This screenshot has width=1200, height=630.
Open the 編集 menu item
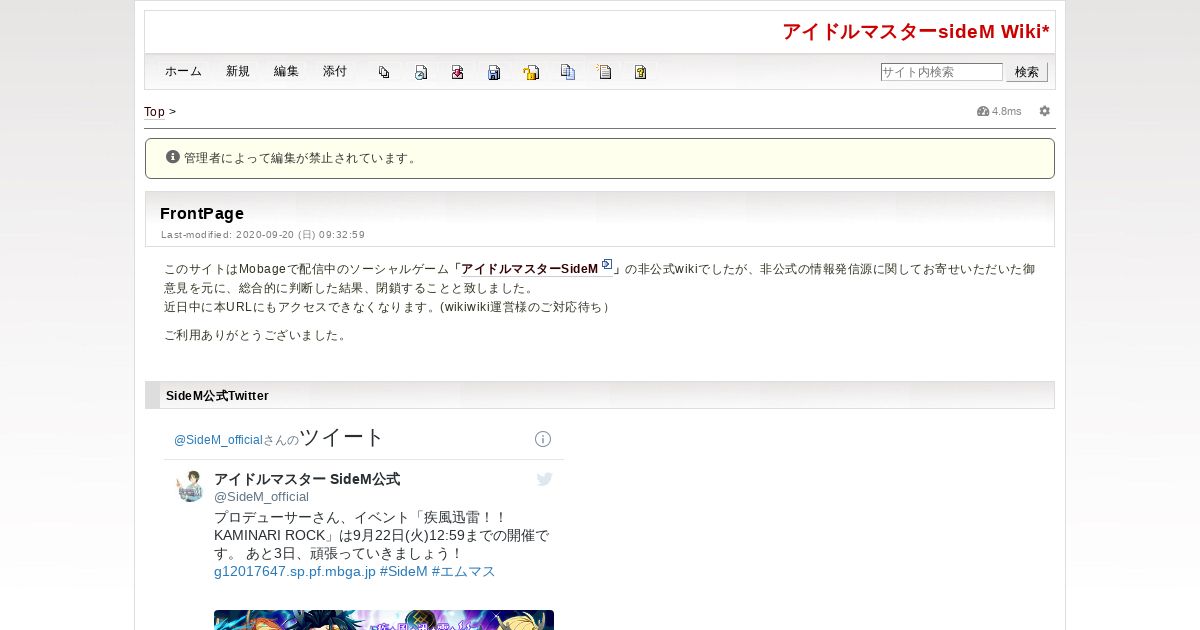[x=286, y=72]
